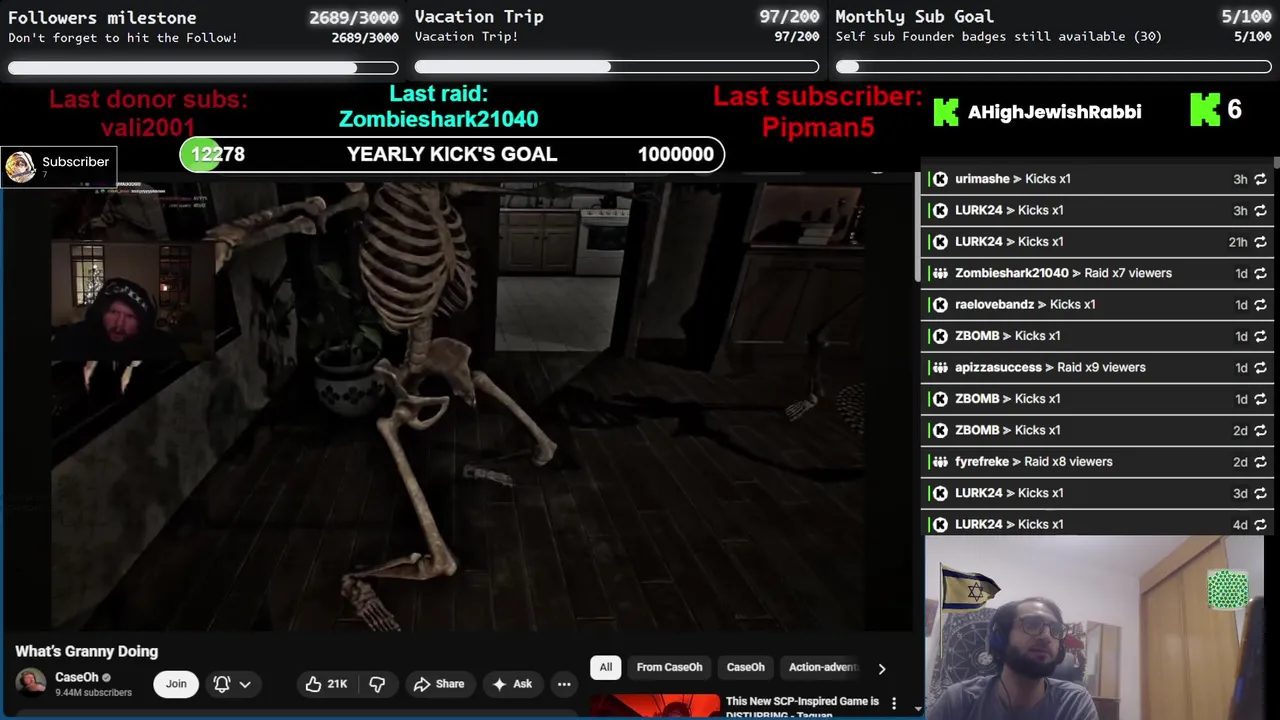This screenshot has height=720, width=1280.
Task: Click the Kick icon on raelovebandz row
Action: pyautogui.click(x=940, y=305)
